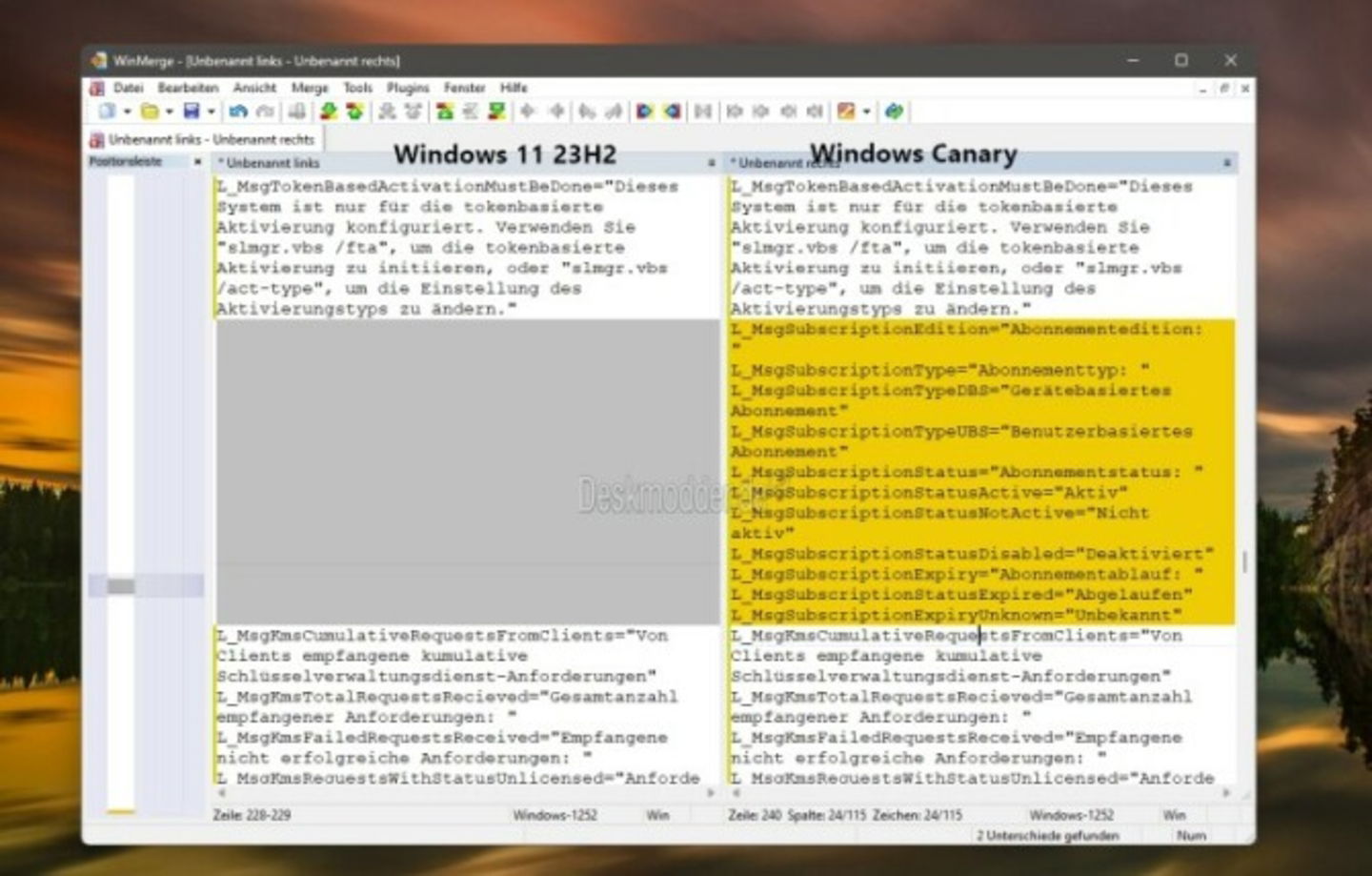Click the grayed Redo toolbar icon

[x=265, y=112]
